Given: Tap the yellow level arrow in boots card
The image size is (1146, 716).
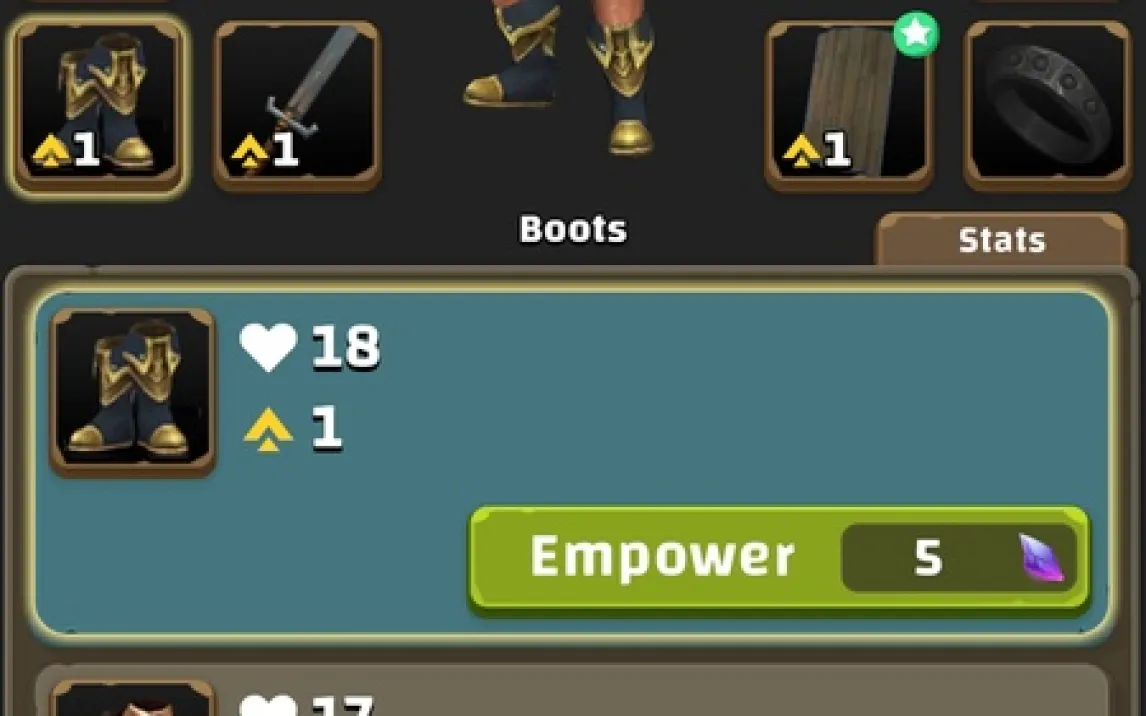Looking at the screenshot, I should point(268,429).
